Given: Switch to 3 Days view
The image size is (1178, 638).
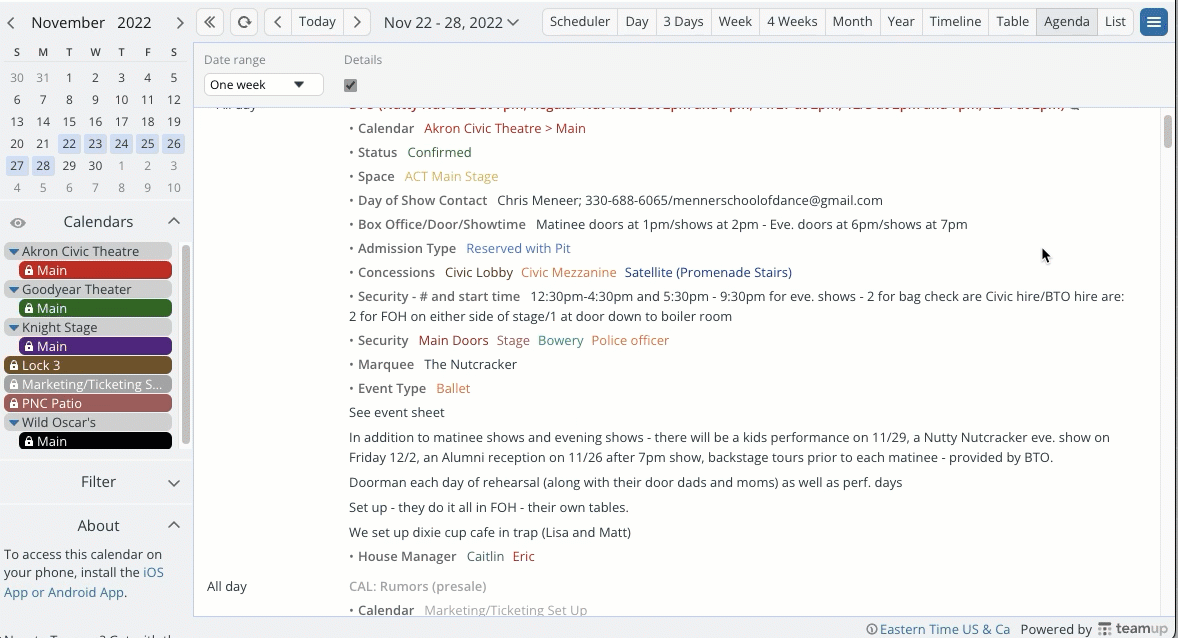Looking at the screenshot, I should 684,22.
